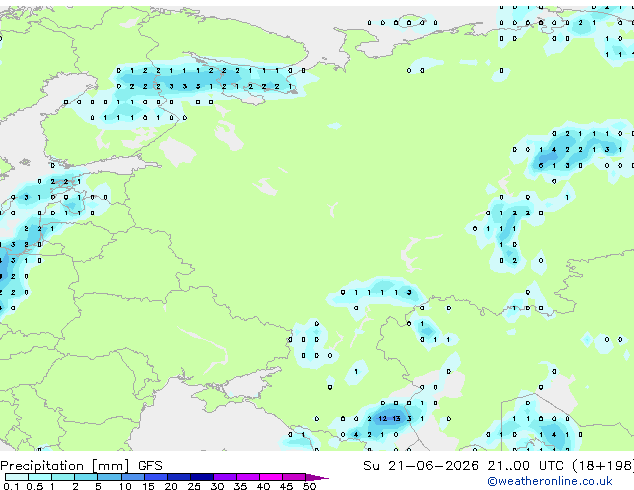The width and height of the screenshot is (634, 490).
Task: Click the '0.5' legend scale label
Action: (x=35, y=486)
